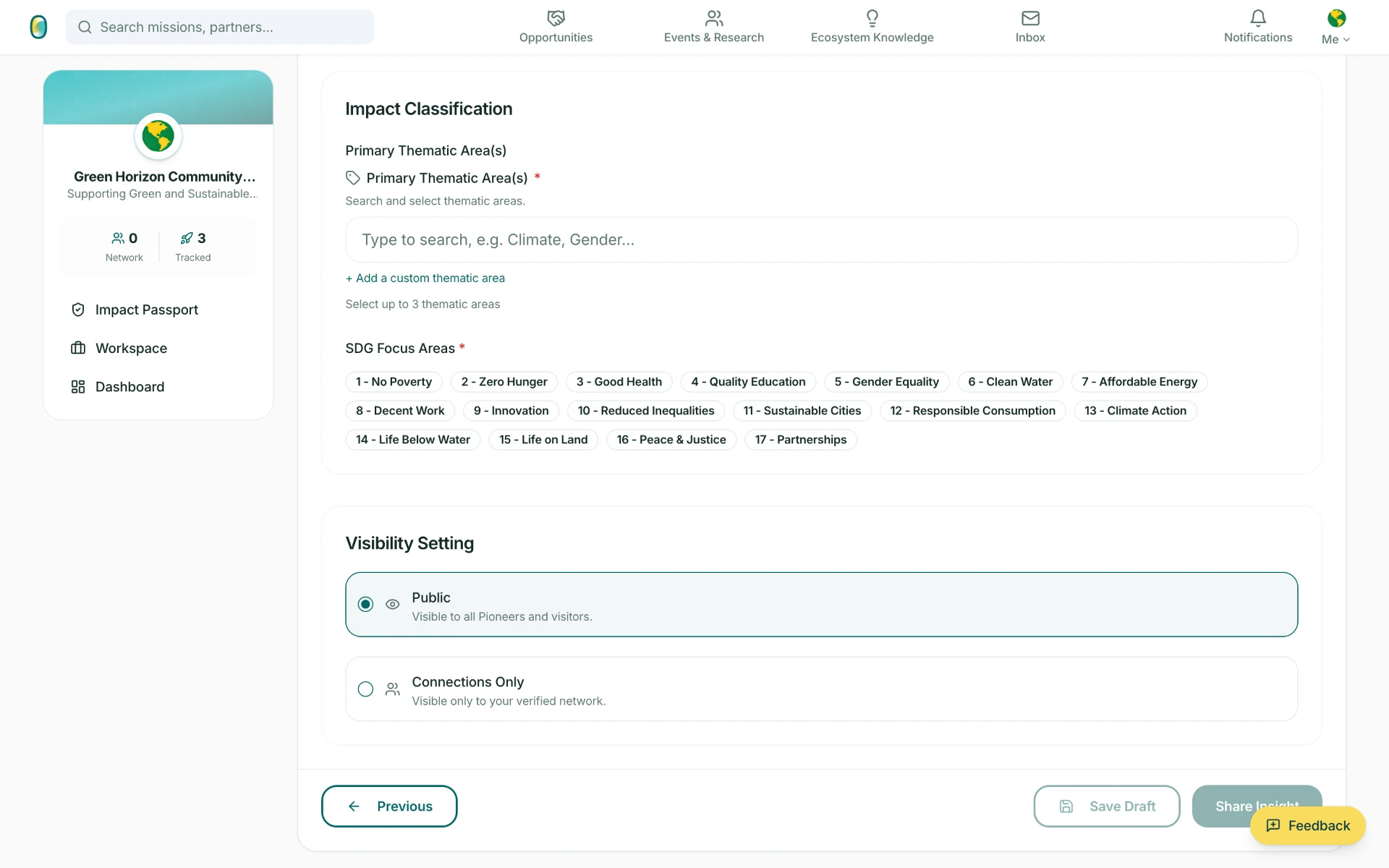Open the thematic areas search combo box
The height and width of the screenshot is (868, 1389).
tap(821, 239)
